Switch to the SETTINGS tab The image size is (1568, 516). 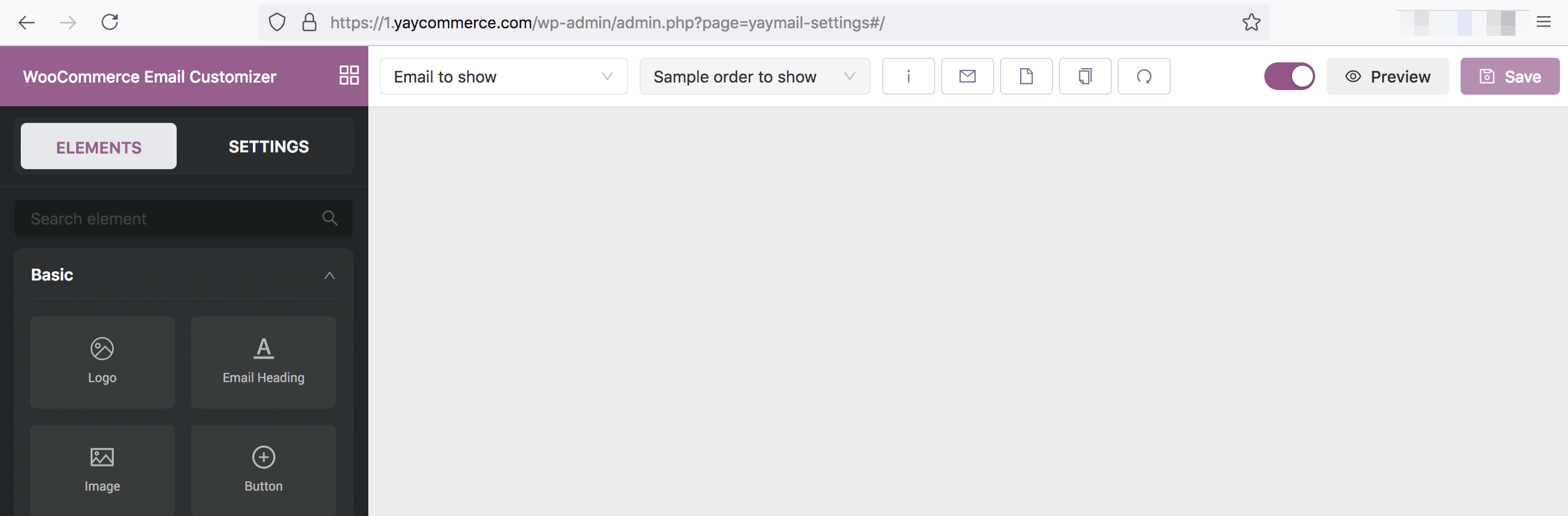pos(268,146)
